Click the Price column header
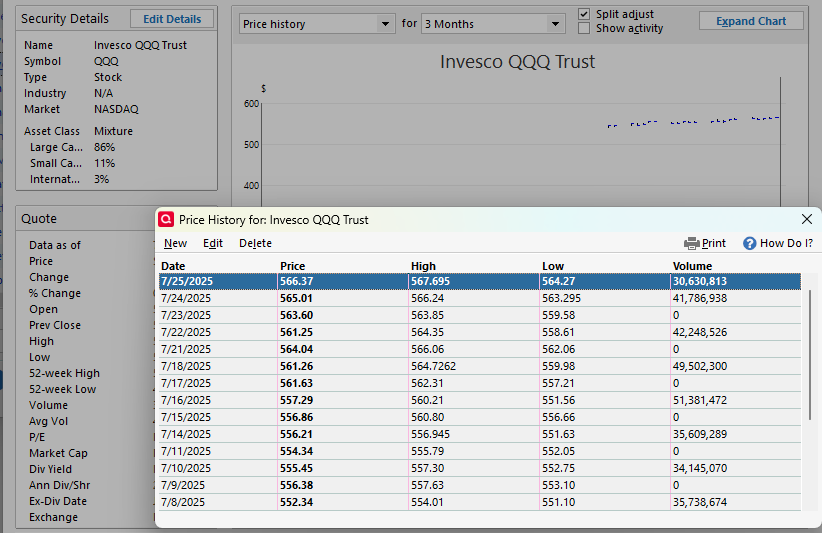The height and width of the screenshot is (533, 822). [293, 266]
